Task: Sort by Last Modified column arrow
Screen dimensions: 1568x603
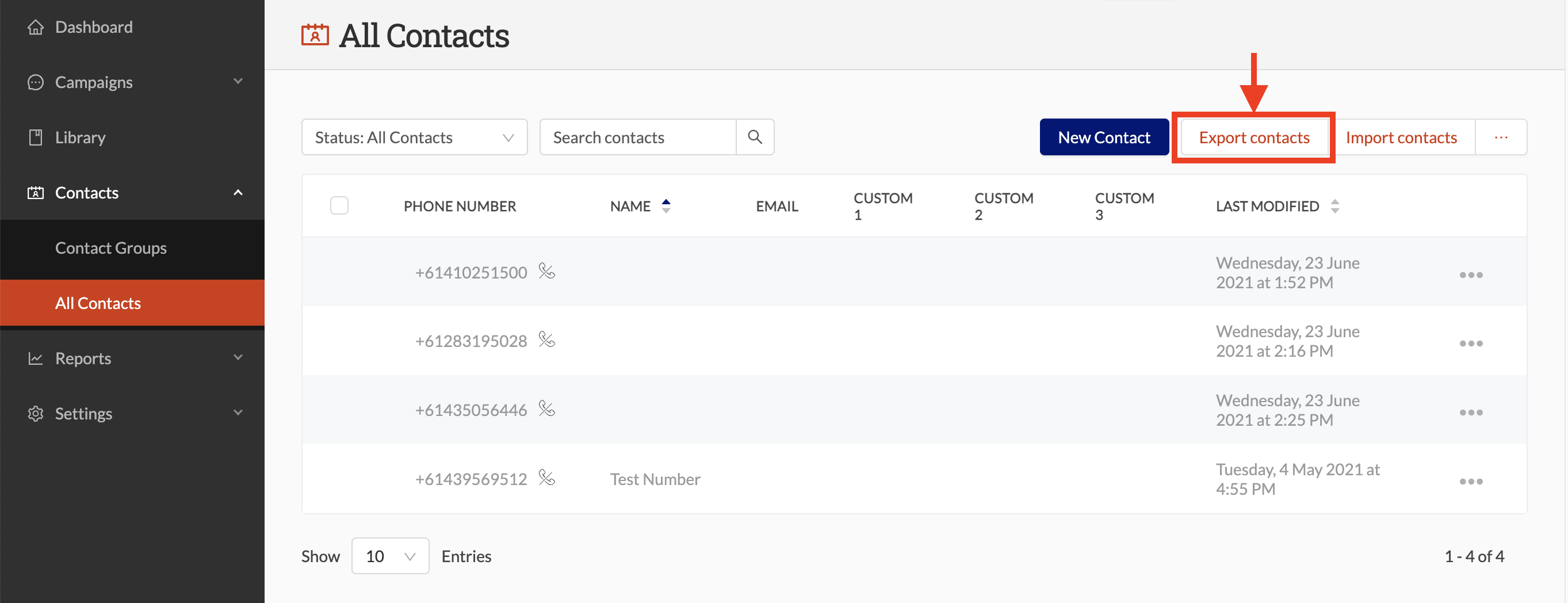Action: tap(1335, 206)
